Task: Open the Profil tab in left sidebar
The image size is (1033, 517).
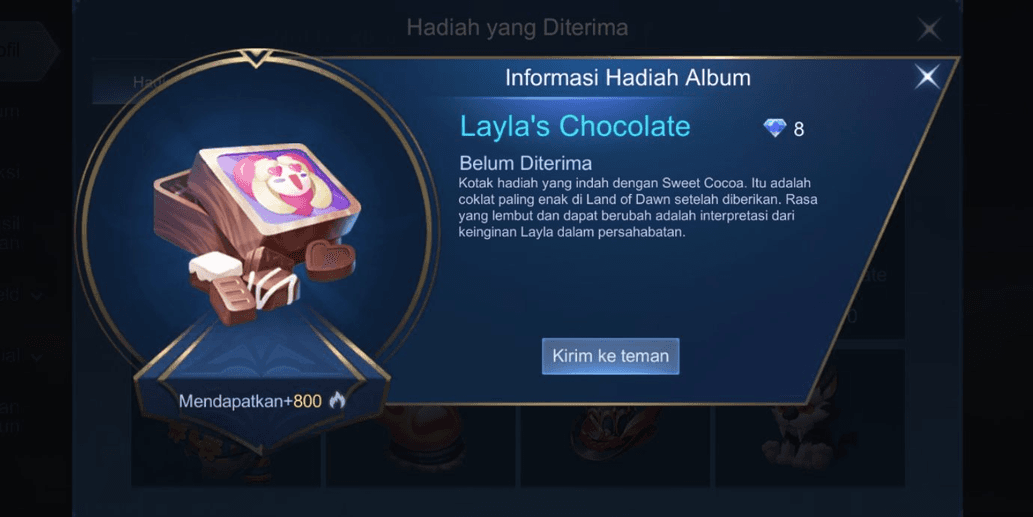Action: [x=25, y=51]
